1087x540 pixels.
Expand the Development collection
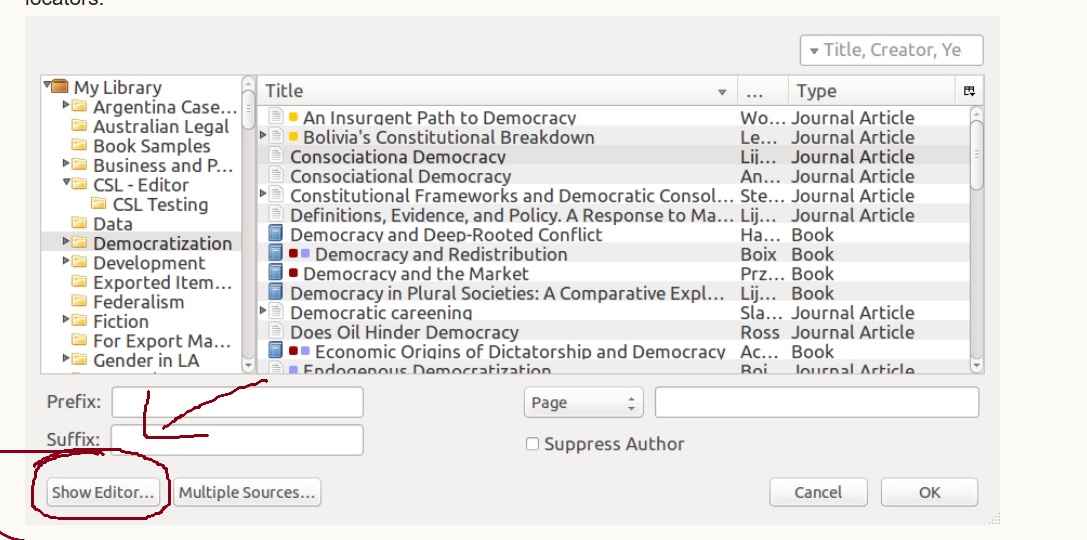(x=66, y=261)
